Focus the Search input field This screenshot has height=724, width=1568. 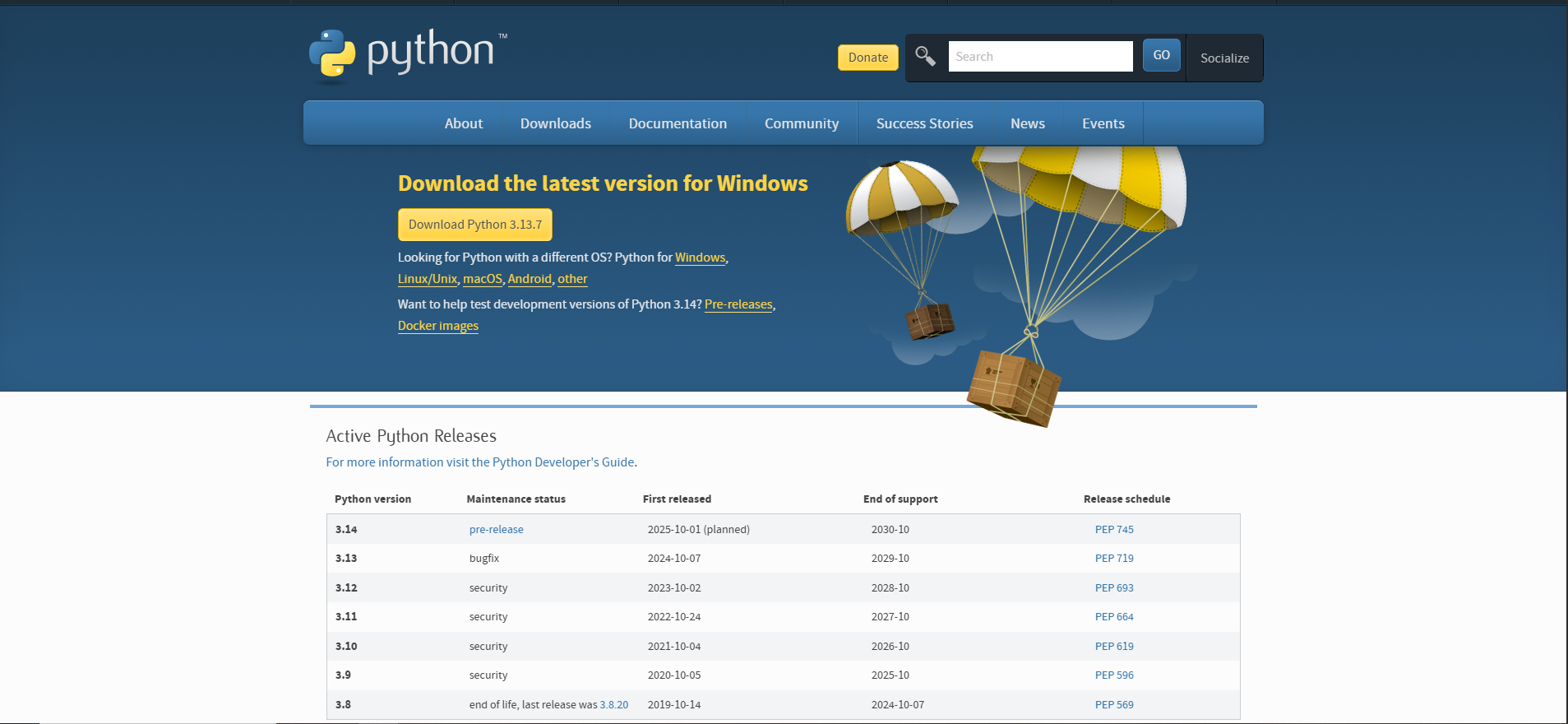point(1040,57)
